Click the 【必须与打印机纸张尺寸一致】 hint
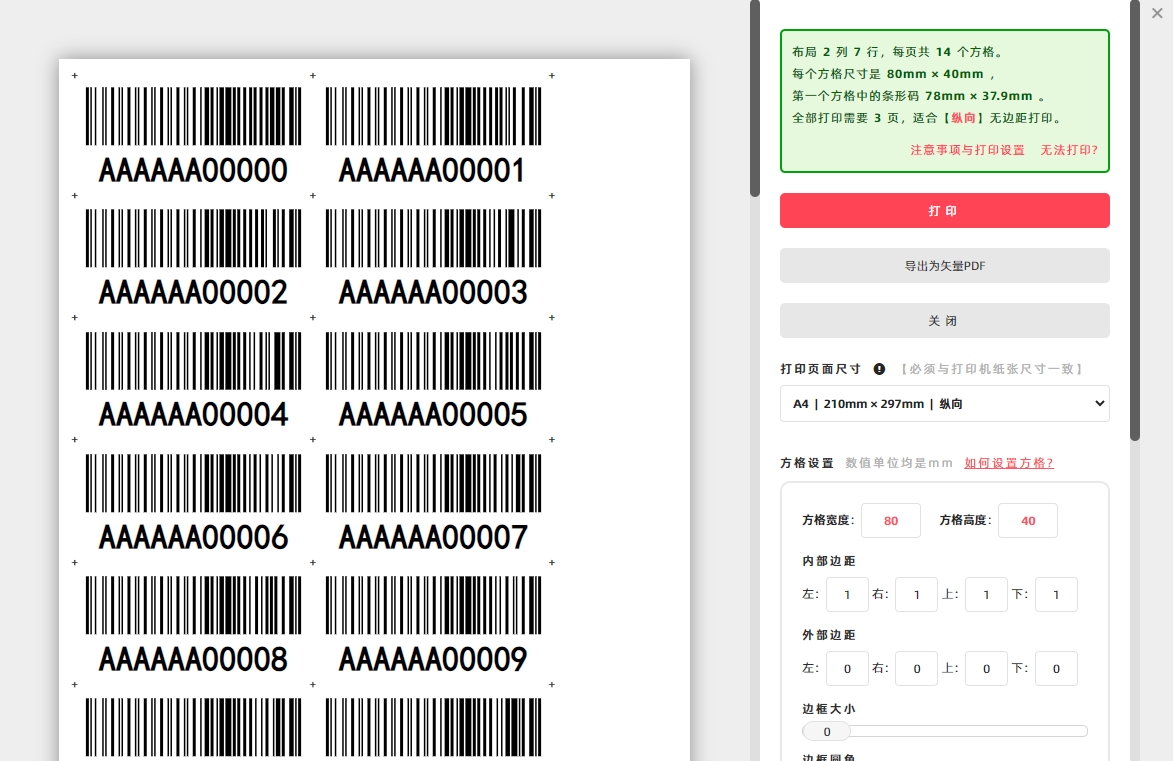 point(991,369)
